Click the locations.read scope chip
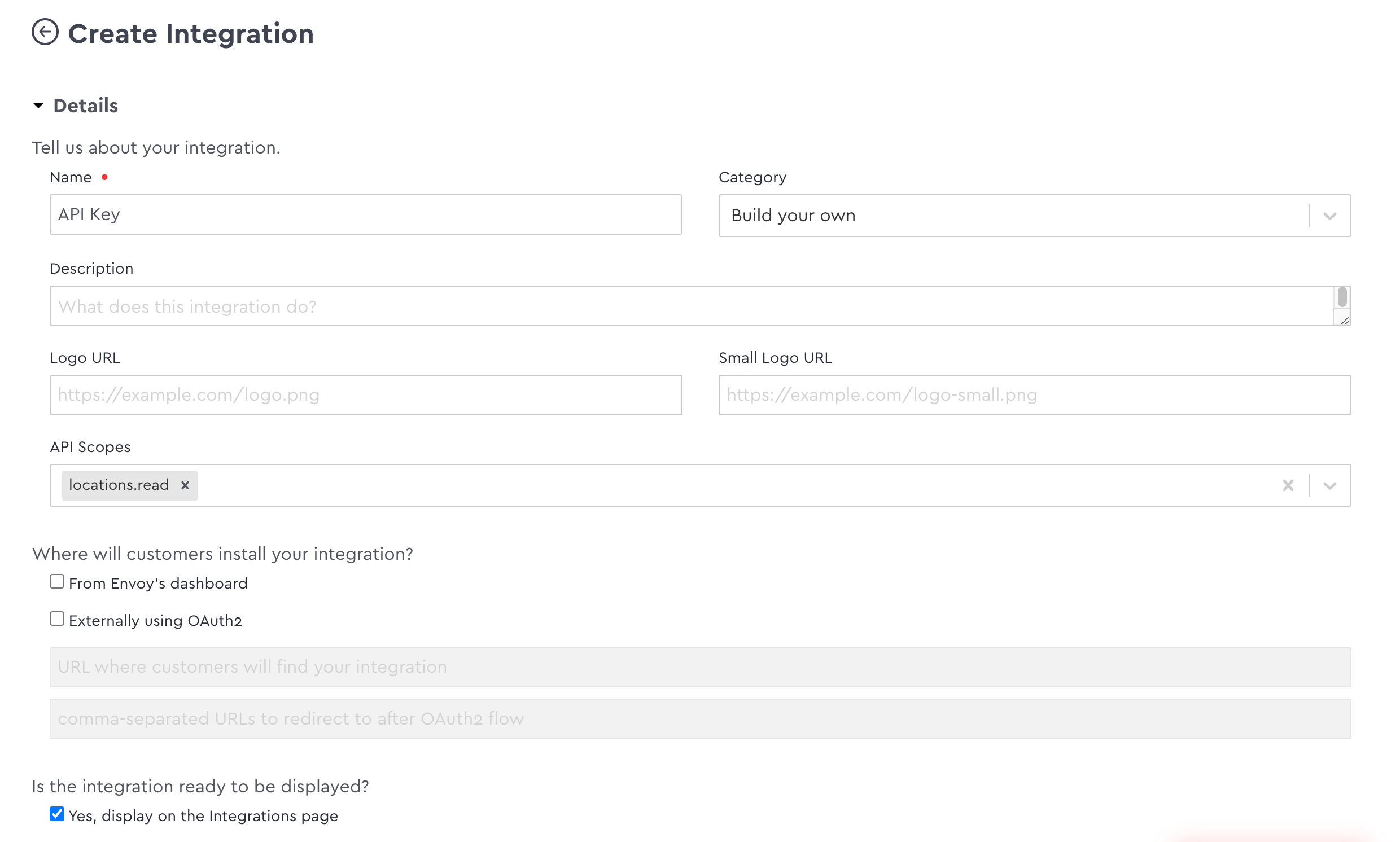Image resolution: width=1400 pixels, height=842 pixels. [119, 485]
